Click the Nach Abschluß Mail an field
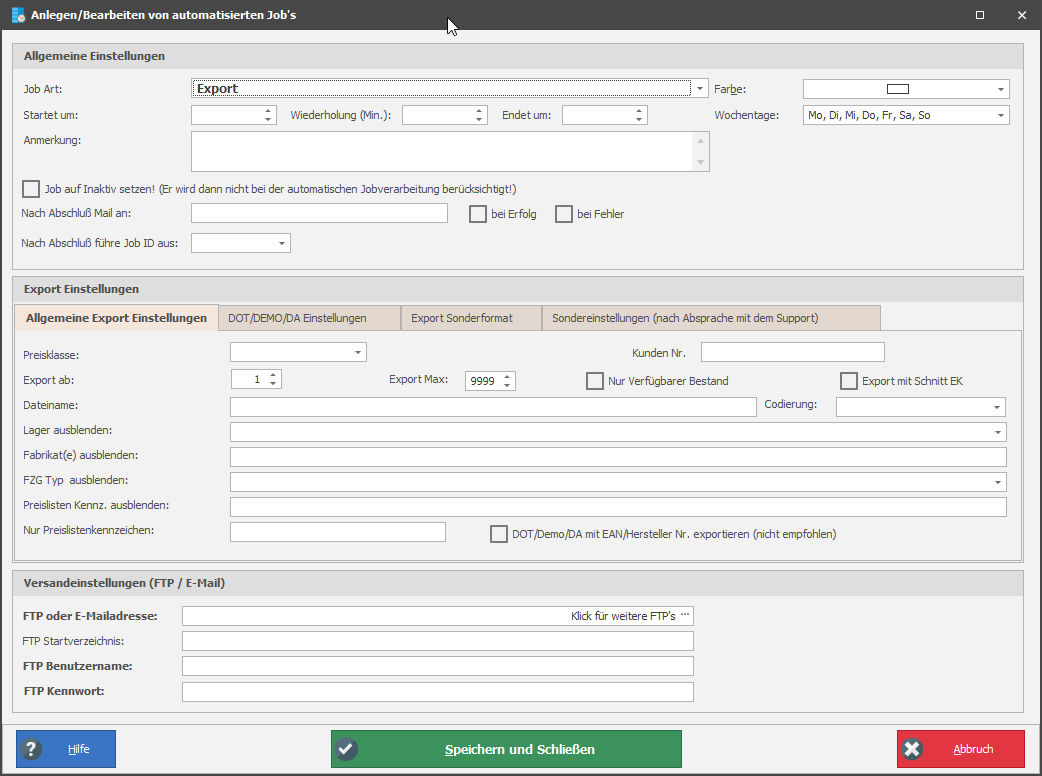This screenshot has width=1042, height=776. [x=319, y=213]
